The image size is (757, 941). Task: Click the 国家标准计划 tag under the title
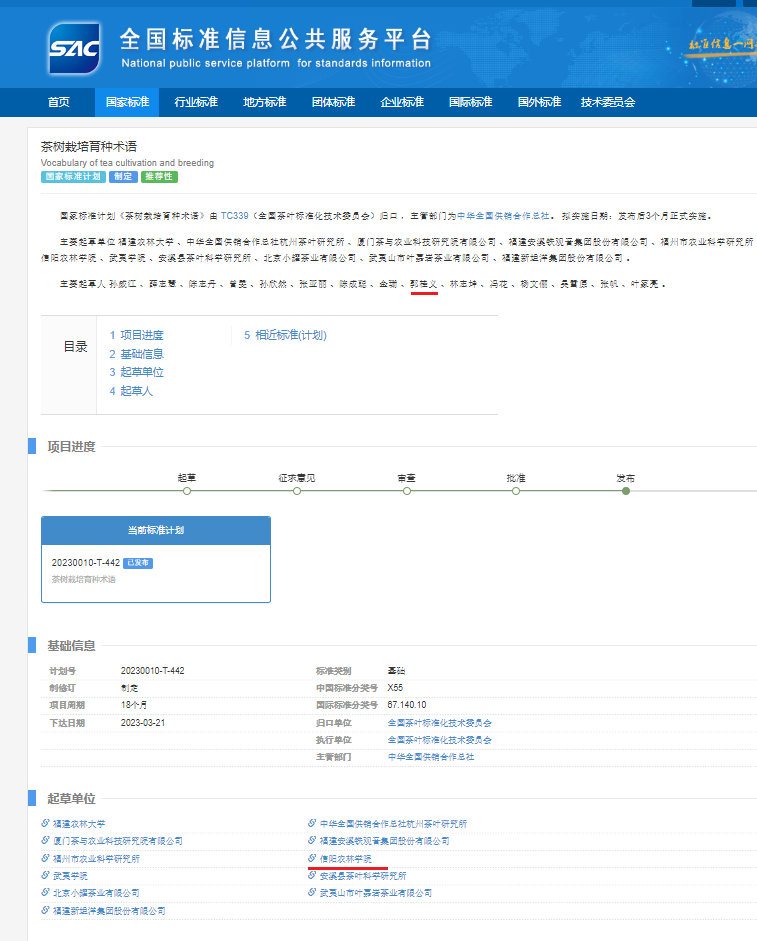click(x=72, y=177)
